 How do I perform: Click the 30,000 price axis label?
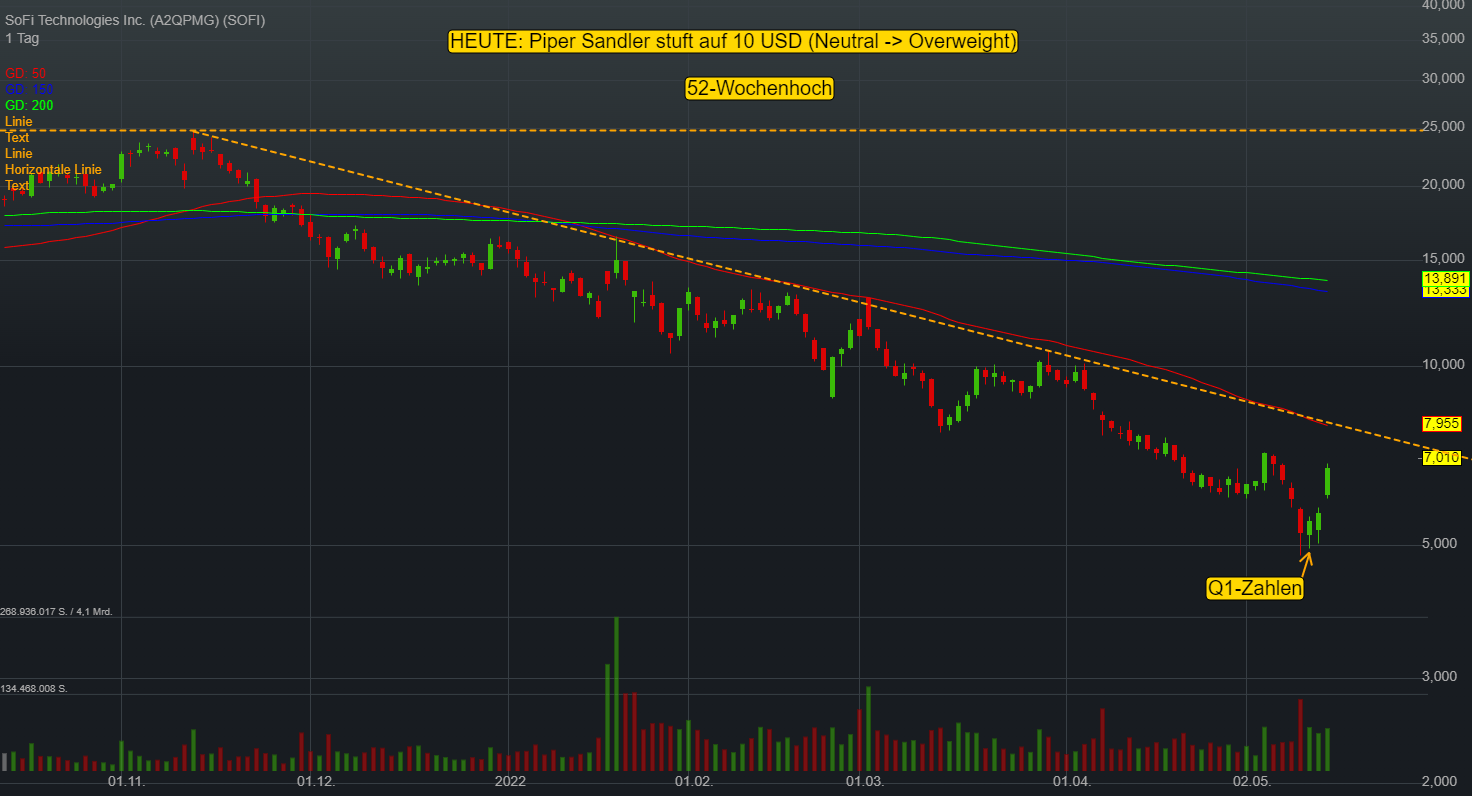tap(1444, 79)
